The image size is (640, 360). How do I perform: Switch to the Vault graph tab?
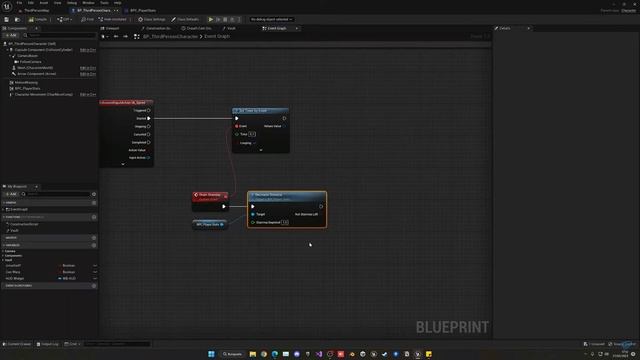coord(231,28)
